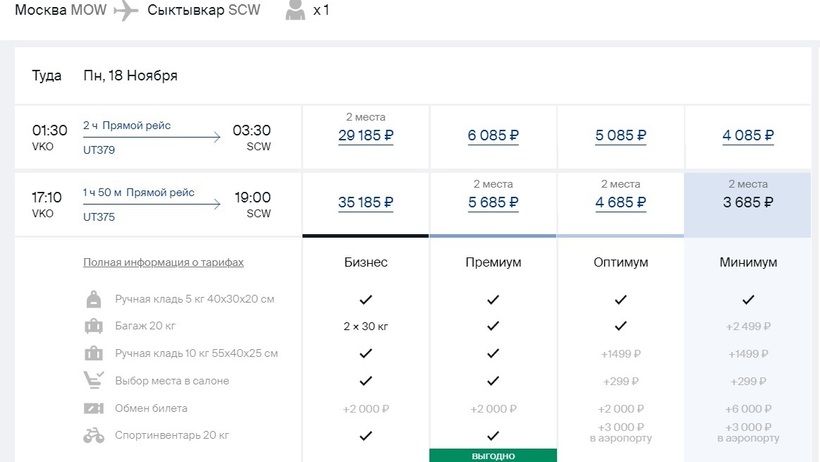The height and width of the screenshot is (462, 820).
Task: Switch to the Оптимум tariff column
Action: 620,262
